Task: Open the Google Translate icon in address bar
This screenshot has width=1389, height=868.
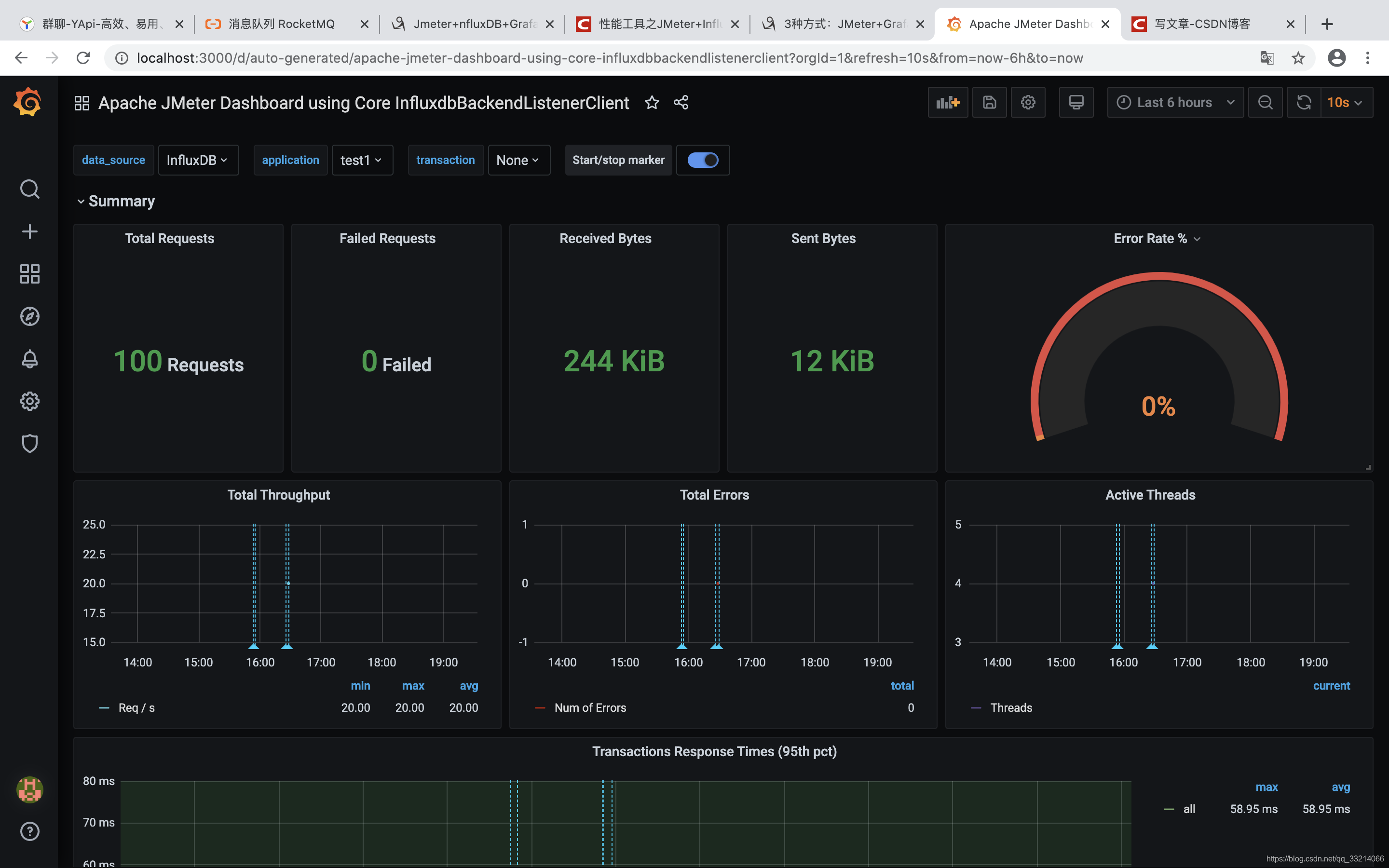Action: pos(1267,58)
